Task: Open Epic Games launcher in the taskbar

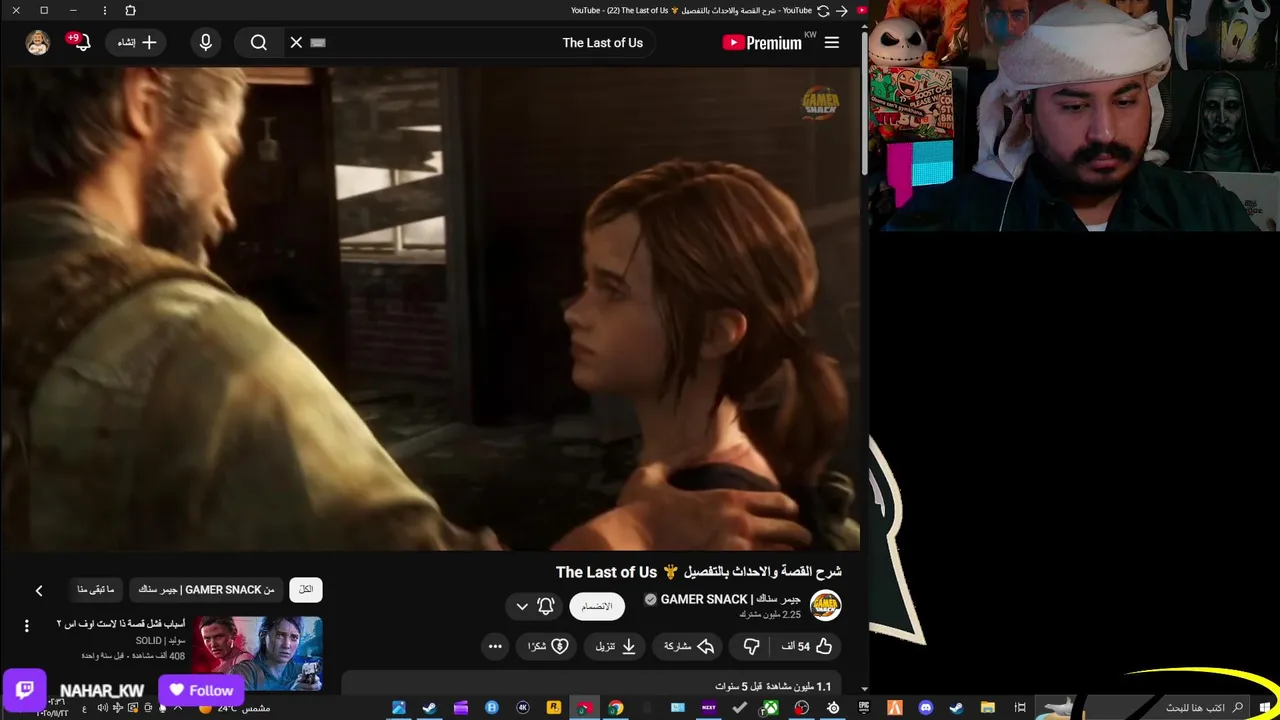Action: tap(864, 708)
